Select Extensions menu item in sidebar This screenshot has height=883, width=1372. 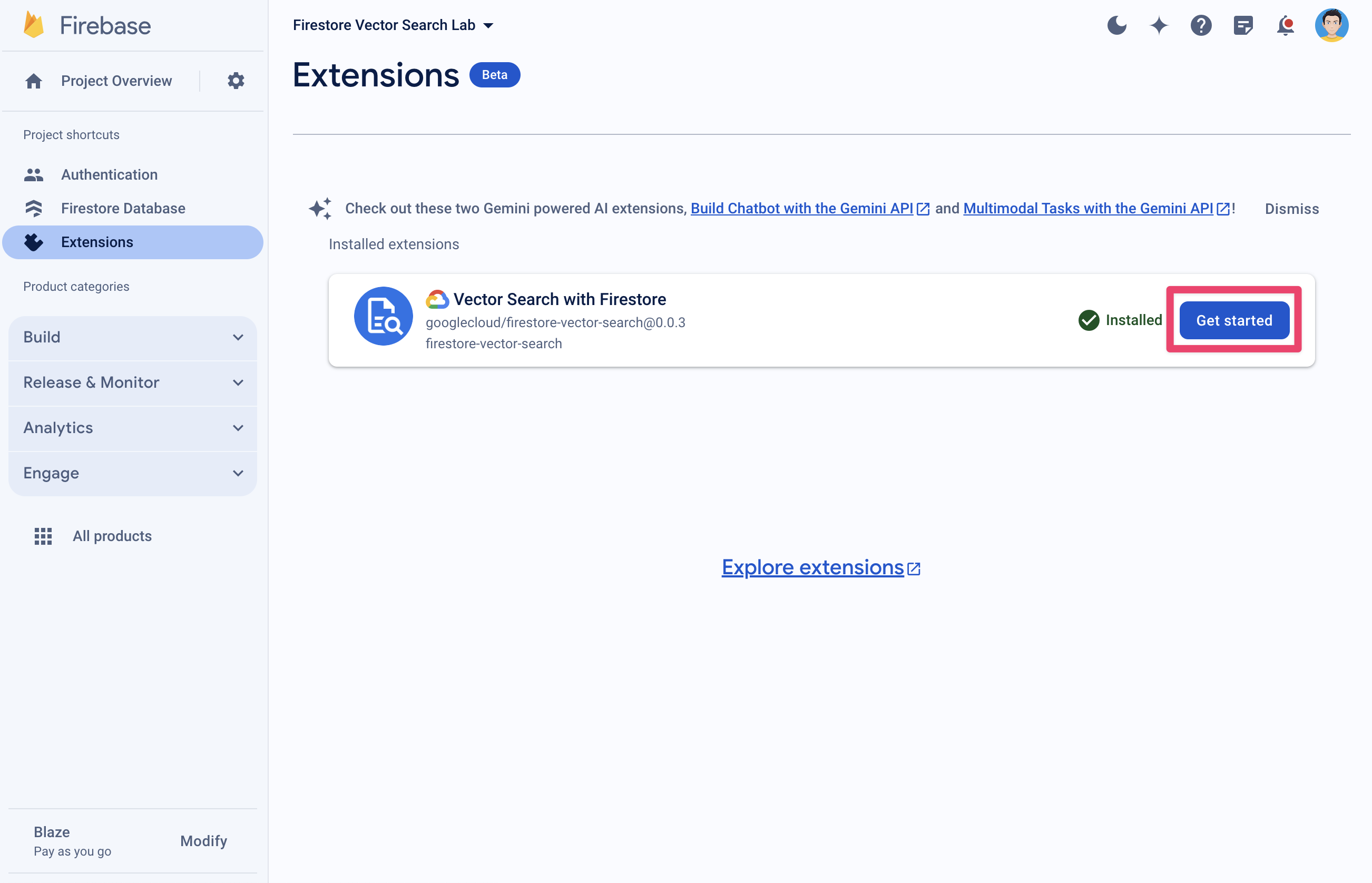(x=96, y=241)
